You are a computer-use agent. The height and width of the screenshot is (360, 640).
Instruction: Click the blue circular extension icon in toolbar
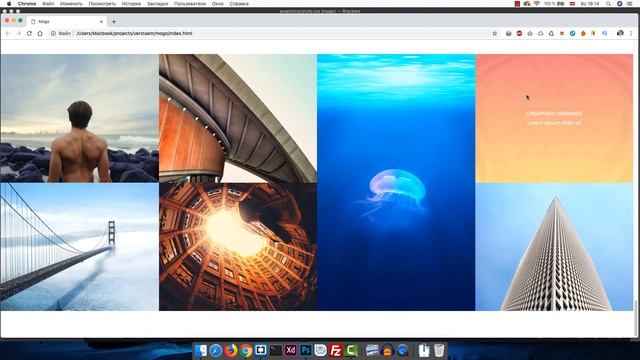[573, 33]
